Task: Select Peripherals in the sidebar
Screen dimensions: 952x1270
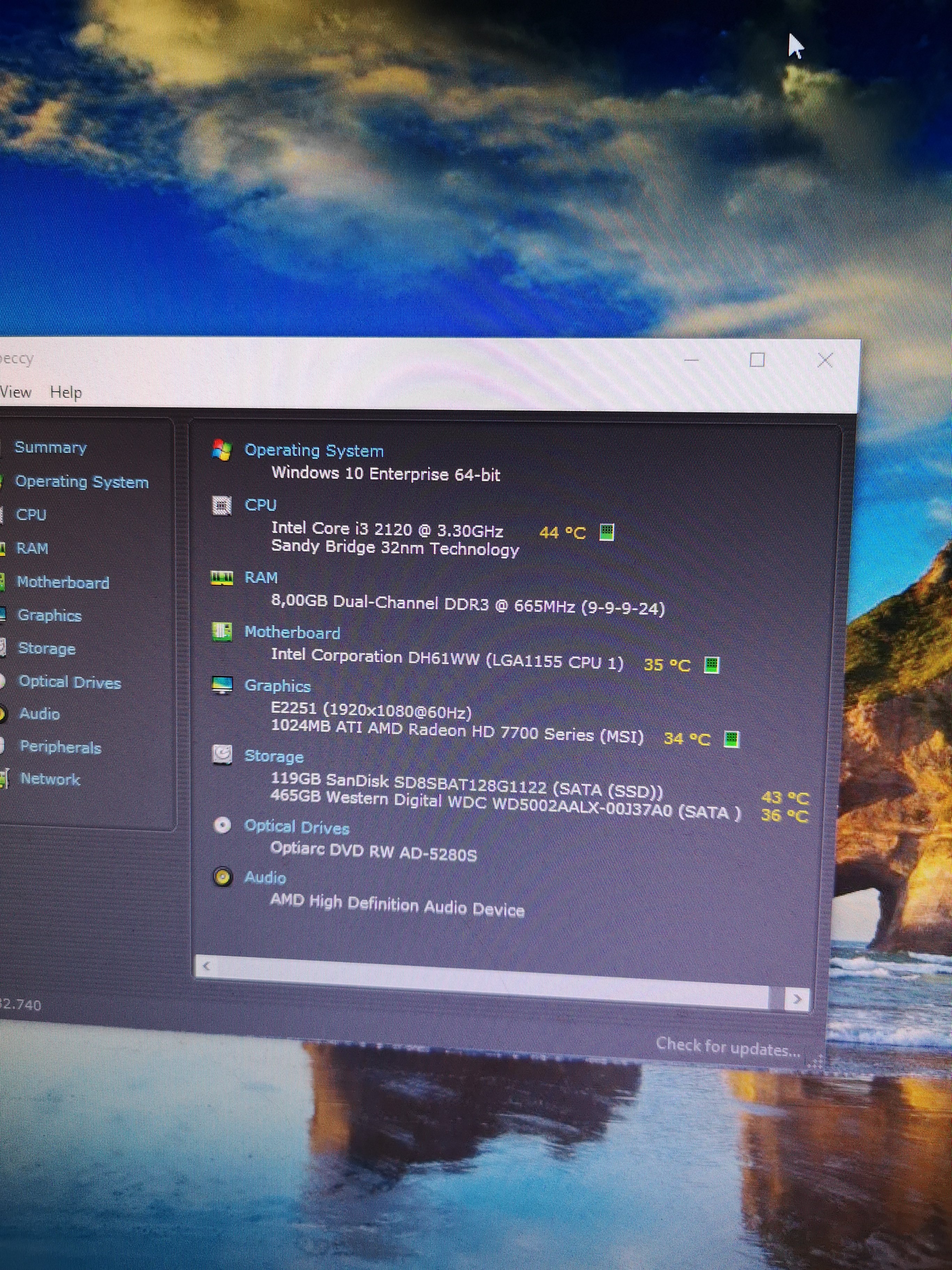Action: pos(61,747)
